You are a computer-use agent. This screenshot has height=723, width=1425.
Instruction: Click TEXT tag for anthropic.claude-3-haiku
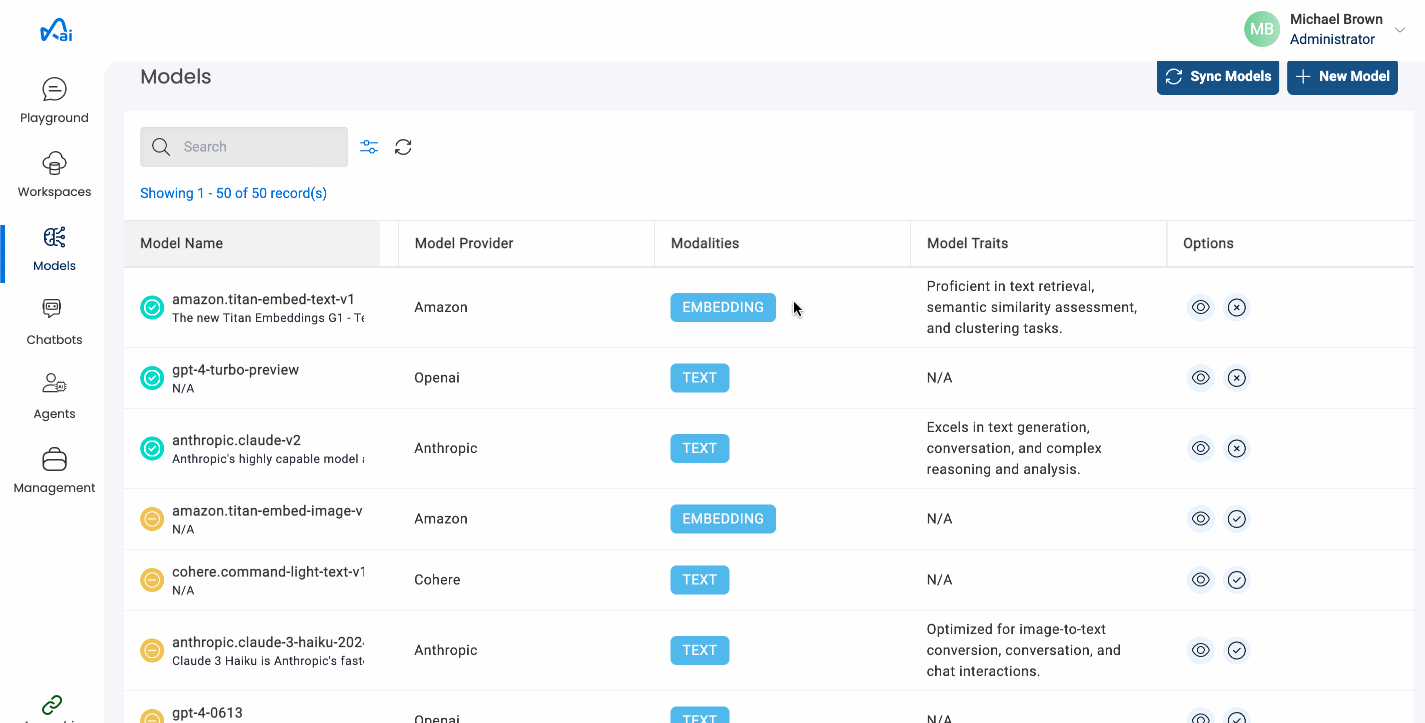tap(700, 650)
